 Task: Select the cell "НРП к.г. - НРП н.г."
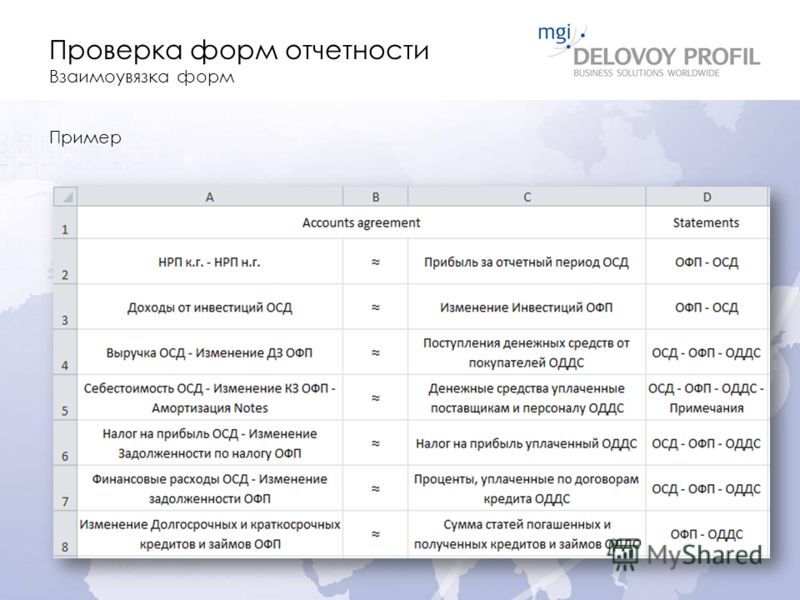210,262
